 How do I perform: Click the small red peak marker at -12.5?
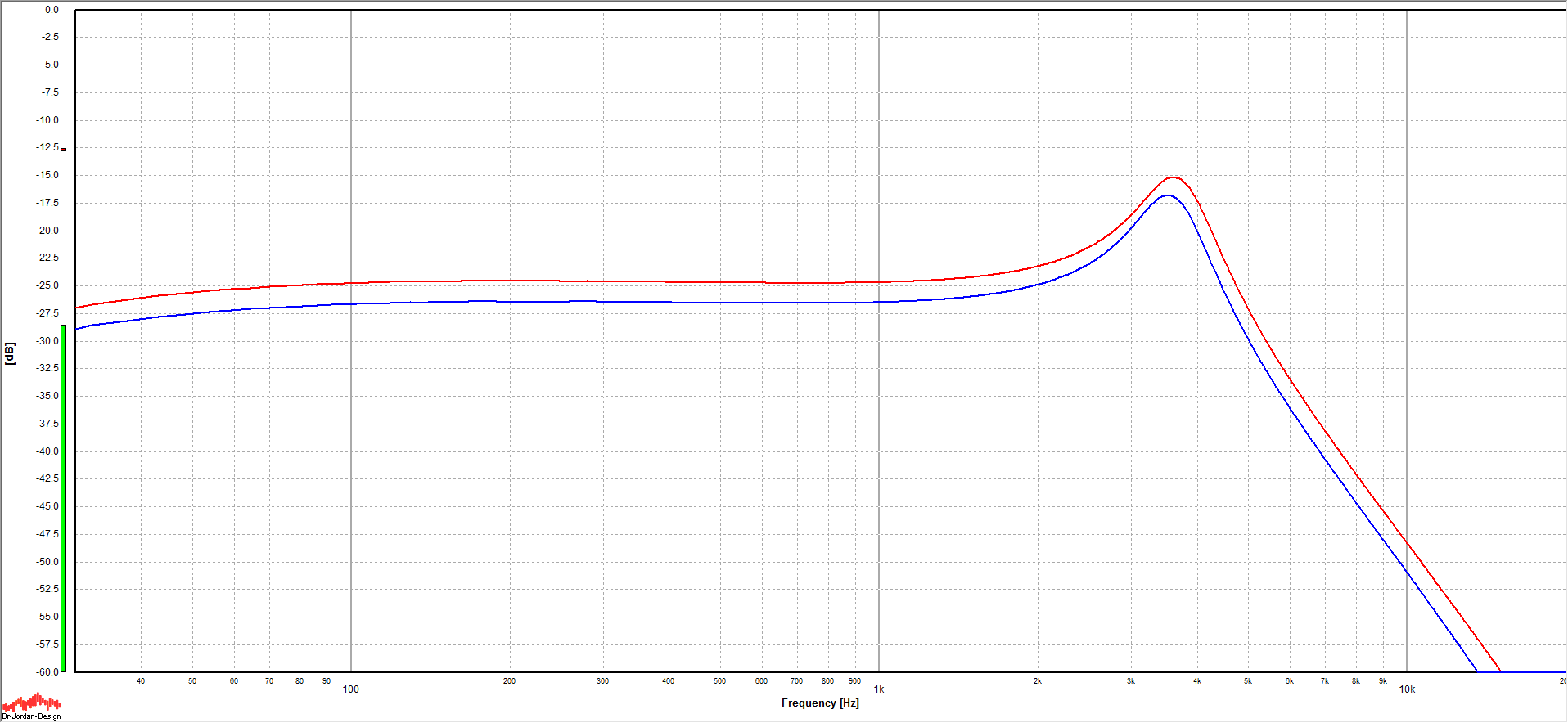63,150
